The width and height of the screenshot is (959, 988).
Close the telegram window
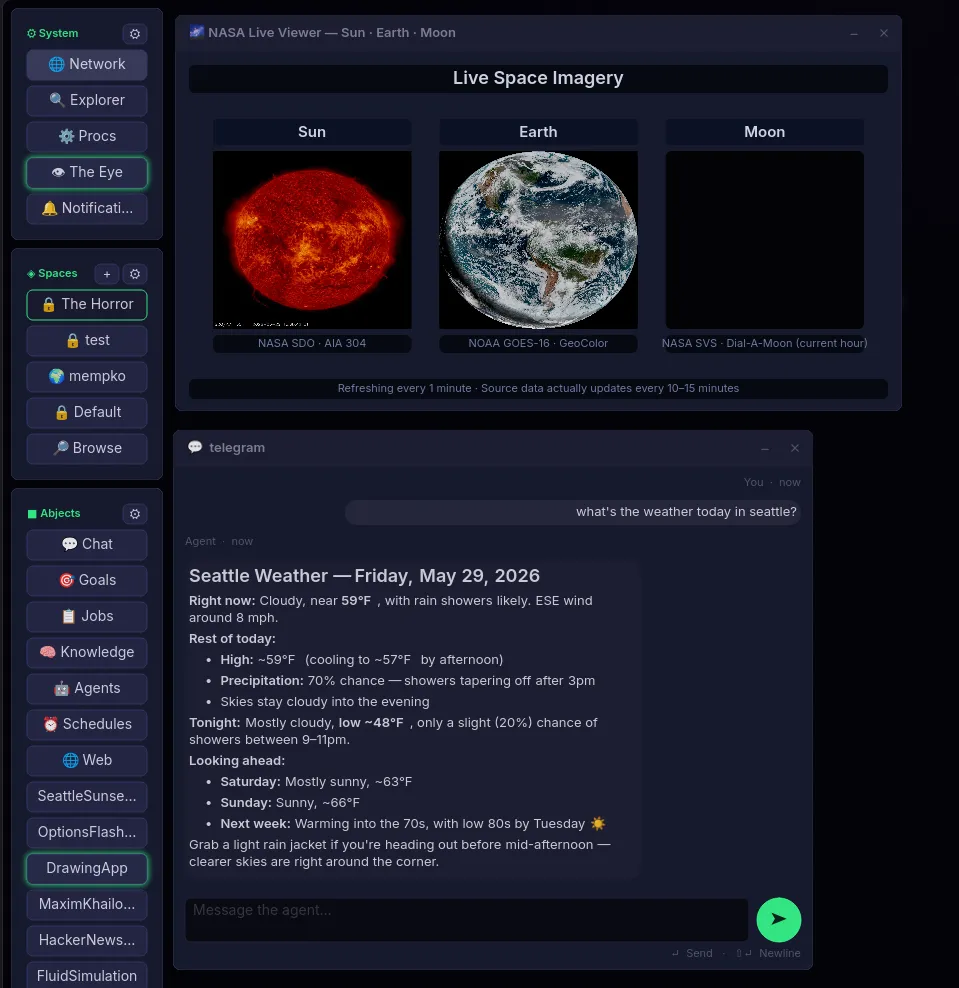pos(795,448)
